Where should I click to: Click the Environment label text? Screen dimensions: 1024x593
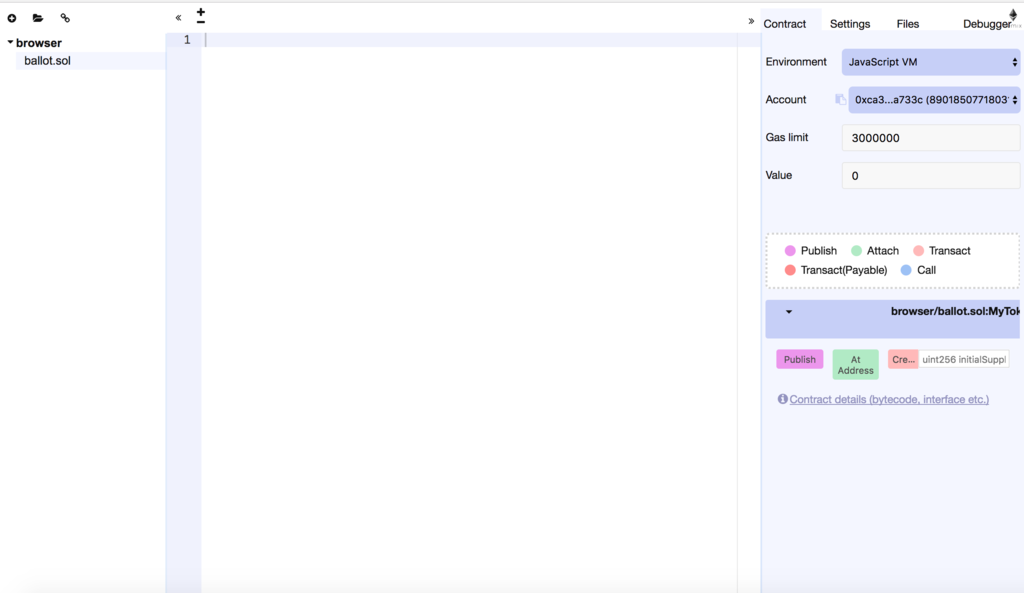(795, 62)
